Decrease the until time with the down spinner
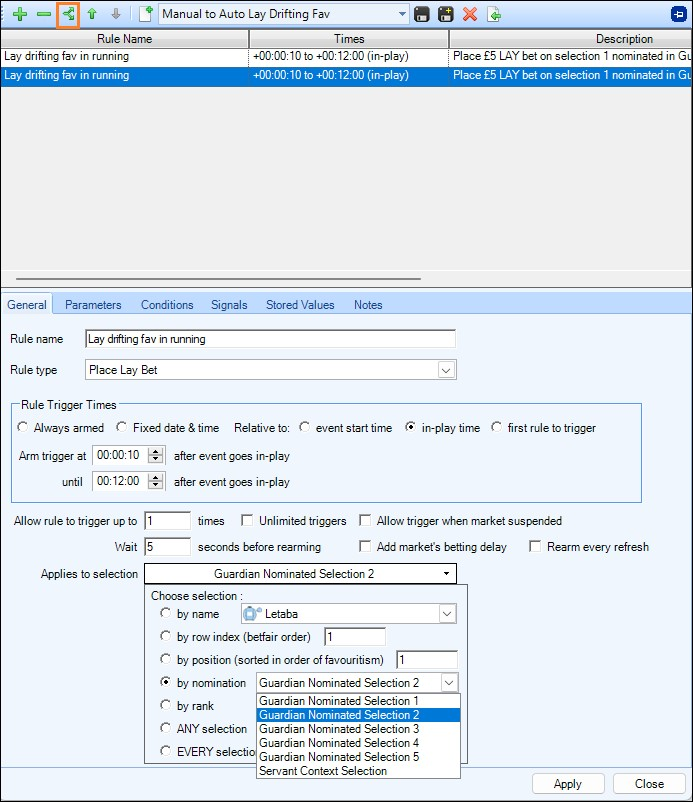Viewport: 693px width, 802px height. coord(155,485)
